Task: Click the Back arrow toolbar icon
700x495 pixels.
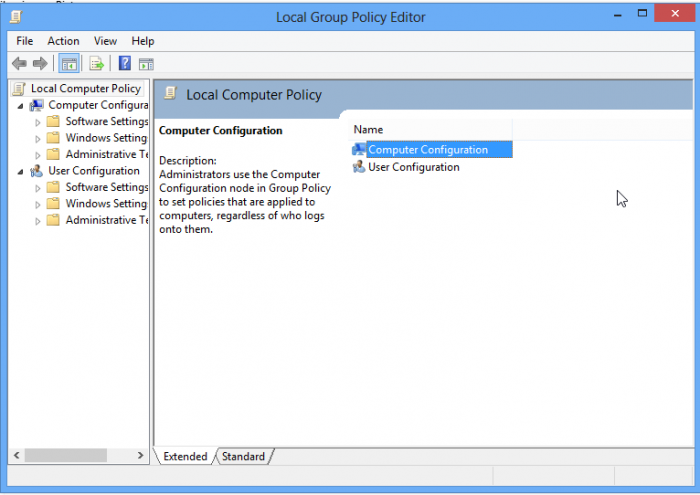Action: pyautogui.click(x=19, y=64)
